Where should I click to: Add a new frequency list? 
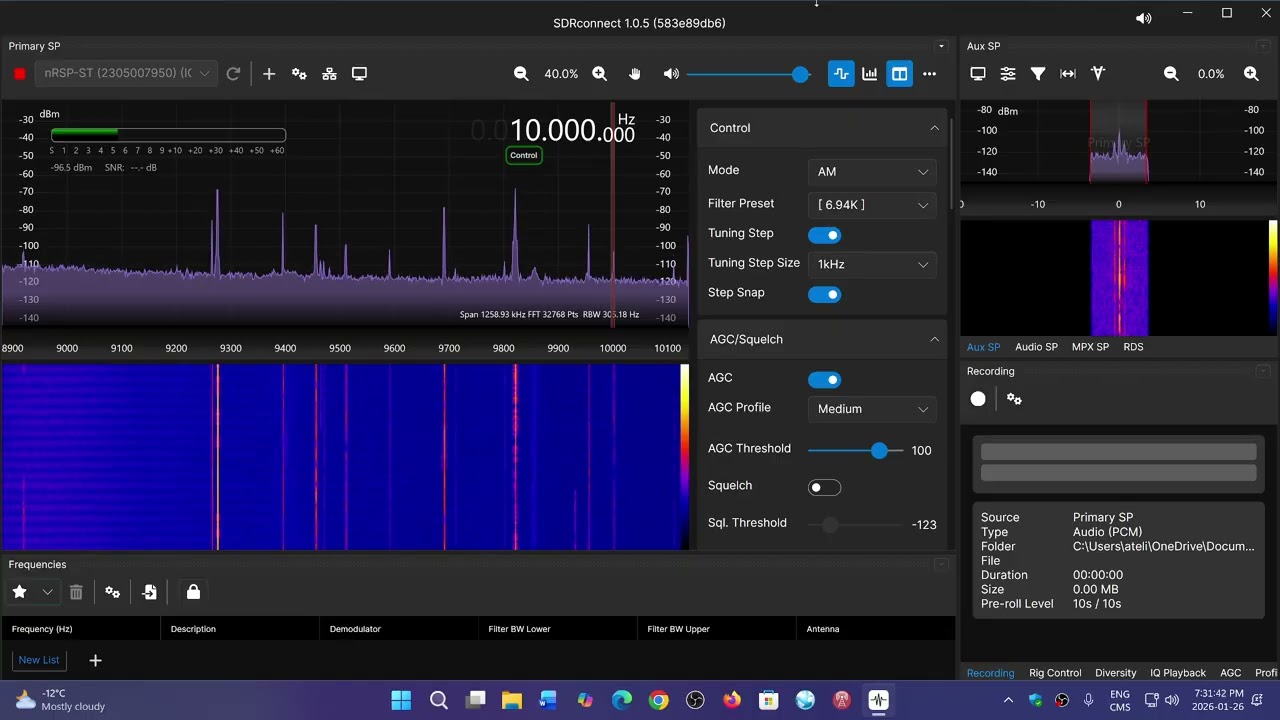click(95, 660)
